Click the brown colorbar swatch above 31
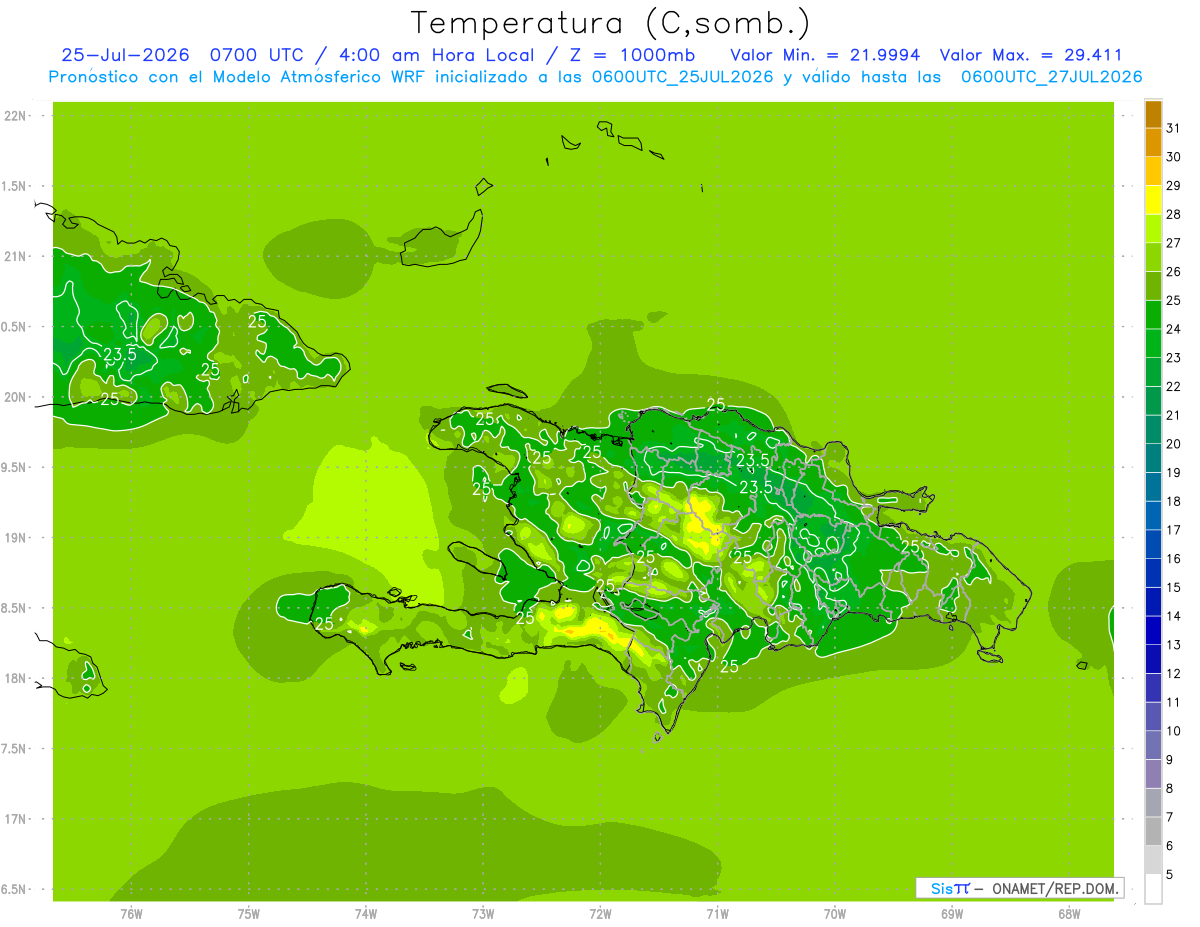Screen dimensions: 1200x927 tap(1153, 114)
